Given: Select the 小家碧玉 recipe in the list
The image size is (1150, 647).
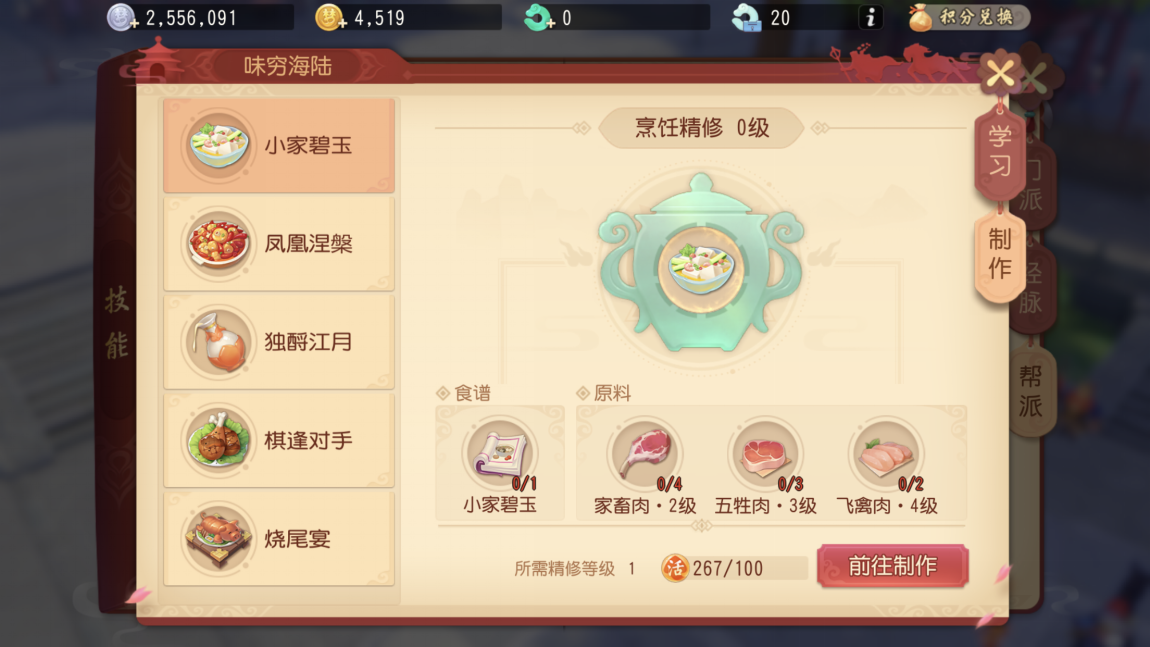Looking at the screenshot, I should click(279, 145).
